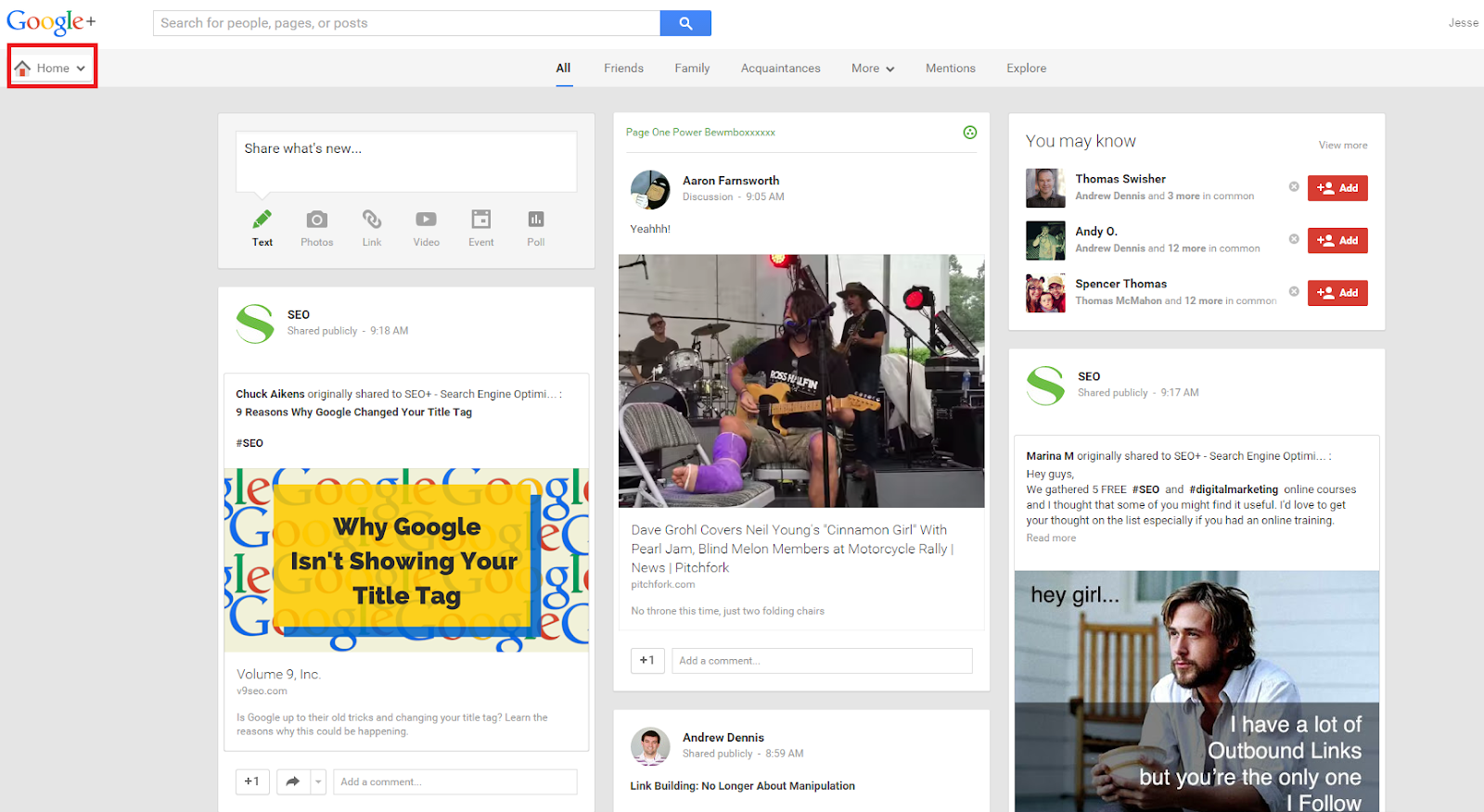Click the 9:05 AM post timestamp
The height and width of the screenshot is (812, 1484).
coord(765,197)
